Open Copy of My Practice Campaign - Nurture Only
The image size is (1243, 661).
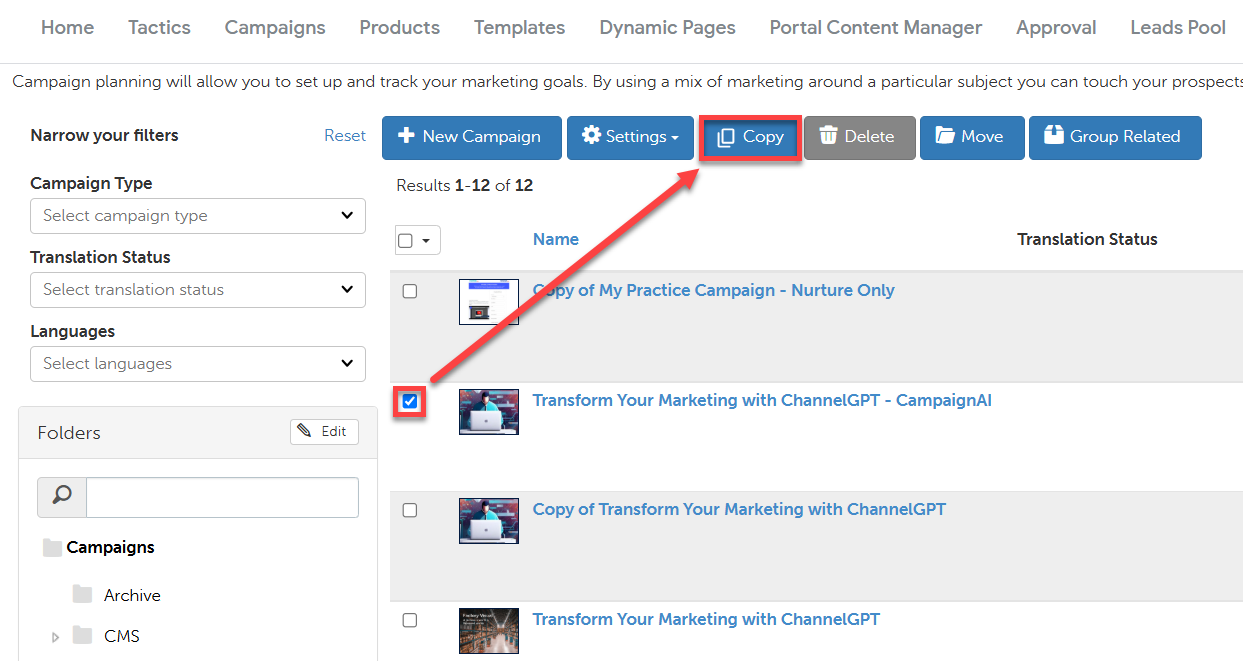(x=714, y=290)
